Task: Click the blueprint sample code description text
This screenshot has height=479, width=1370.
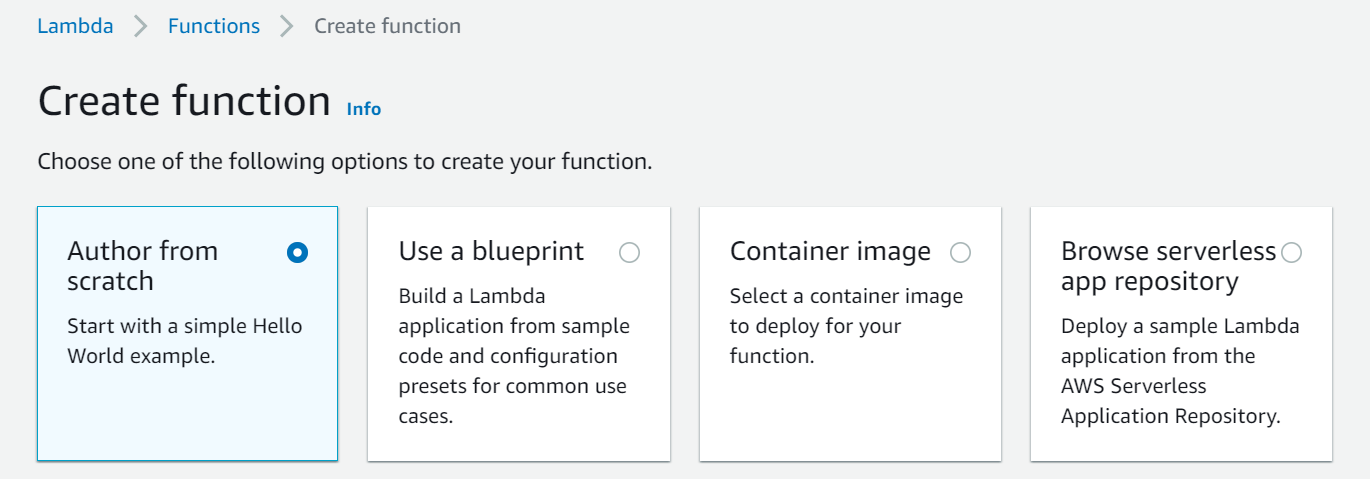Action: (514, 356)
